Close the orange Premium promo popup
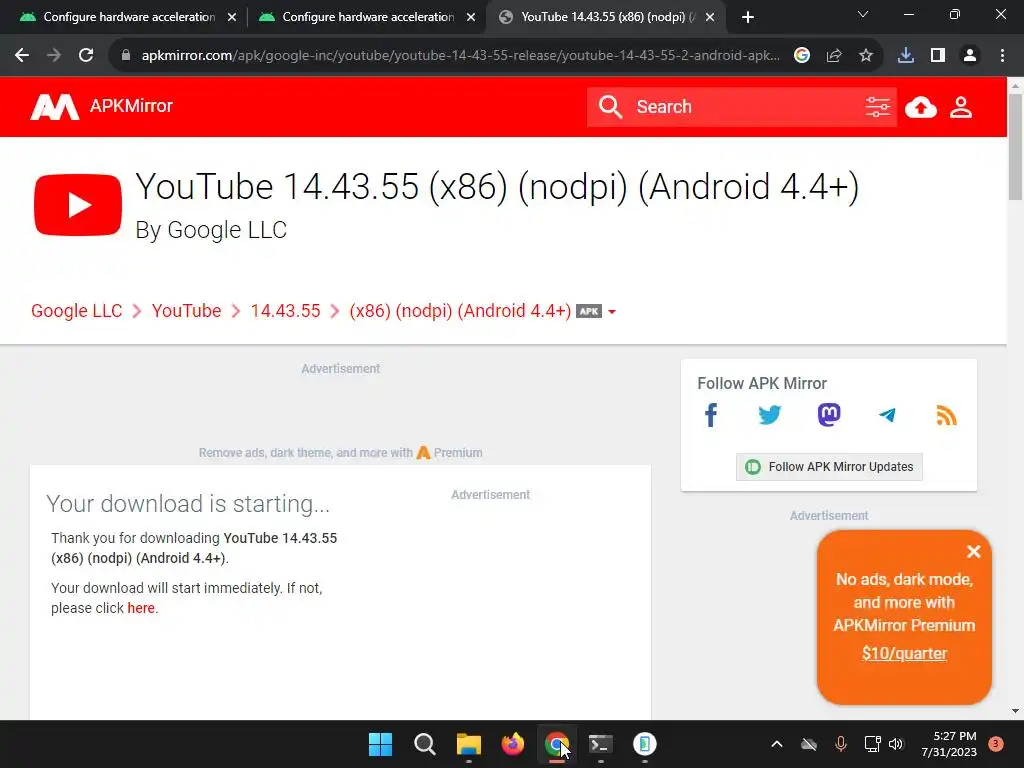 pyautogui.click(x=973, y=552)
